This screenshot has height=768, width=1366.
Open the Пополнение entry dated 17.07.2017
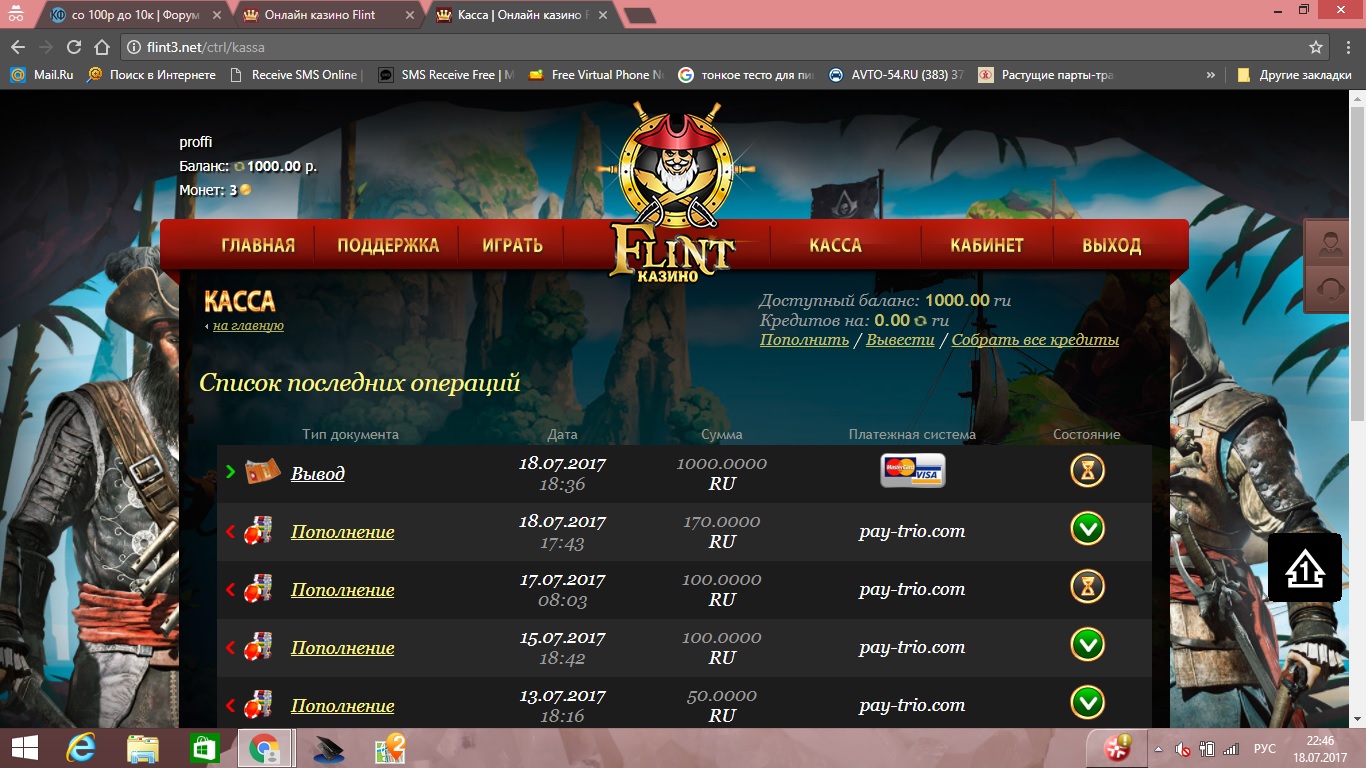[x=342, y=589]
